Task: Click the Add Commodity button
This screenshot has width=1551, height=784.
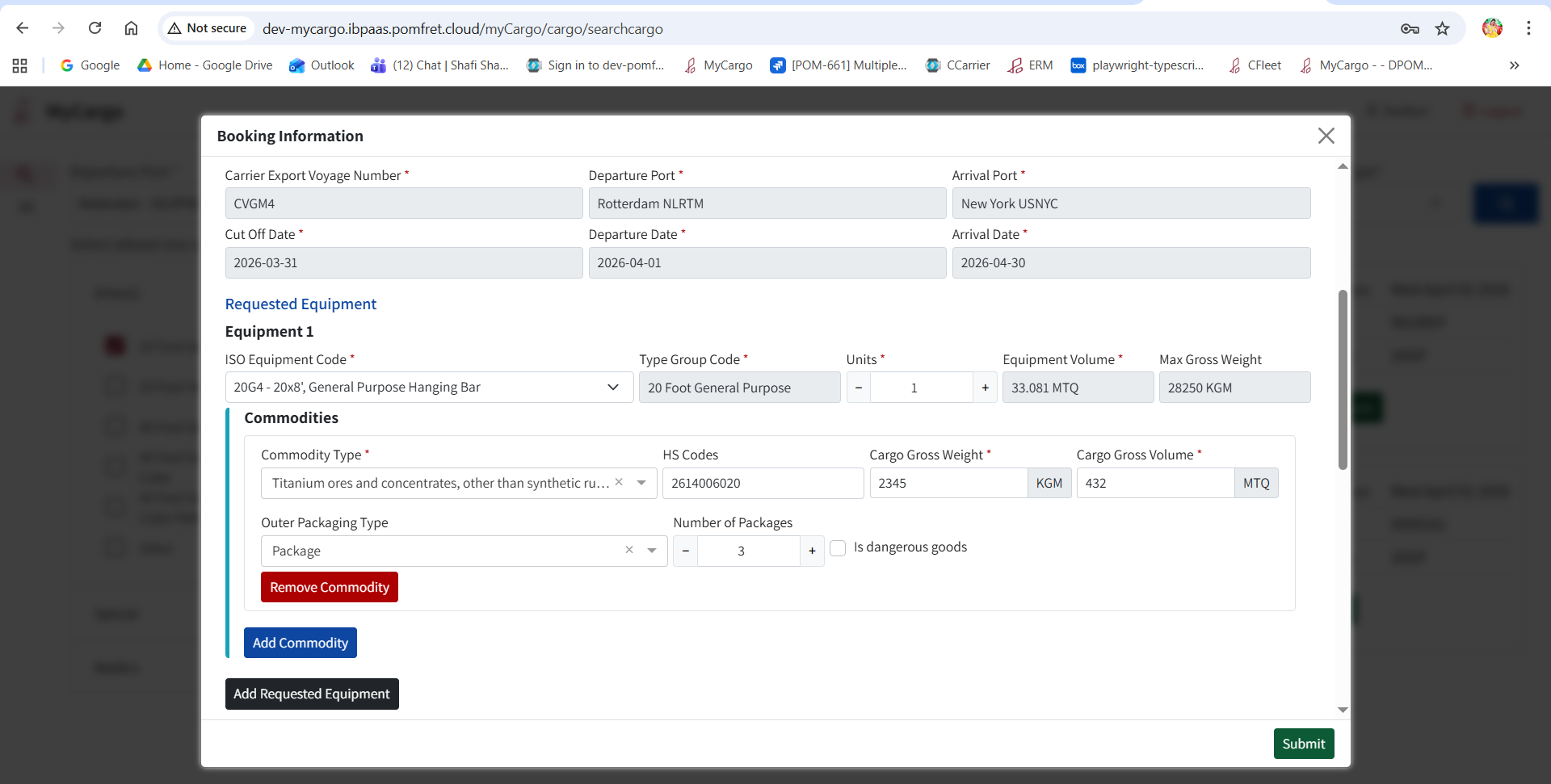Action: pos(300,643)
